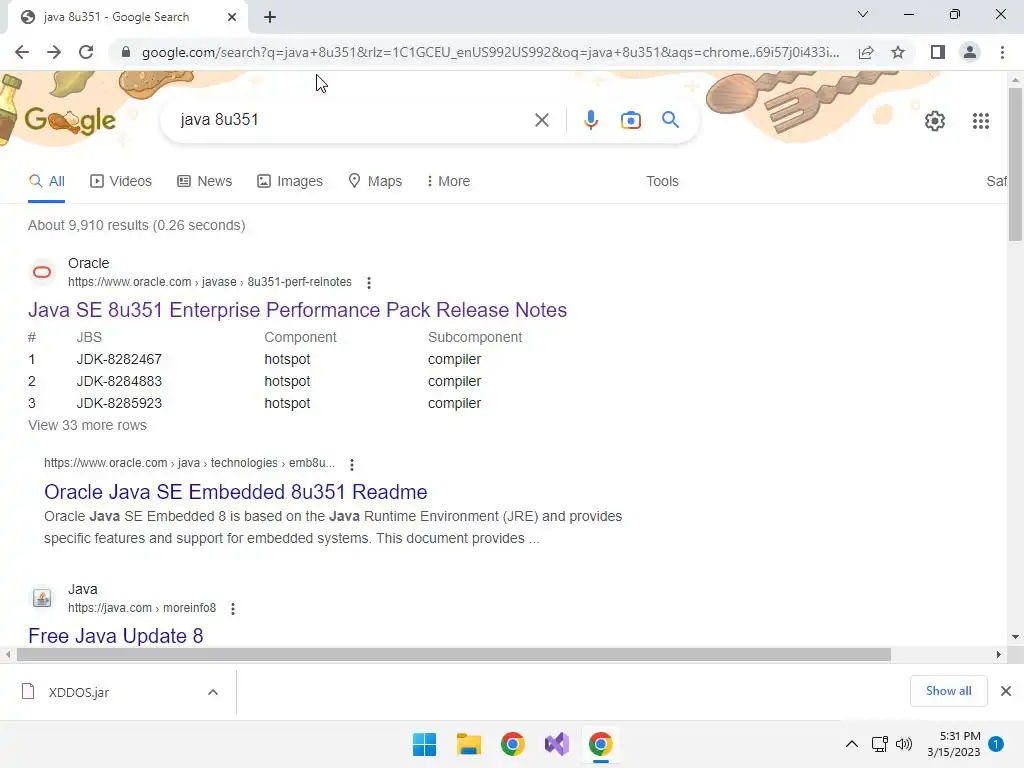Submit search with the magnifier icon
The image size is (1024, 768).
[670, 120]
